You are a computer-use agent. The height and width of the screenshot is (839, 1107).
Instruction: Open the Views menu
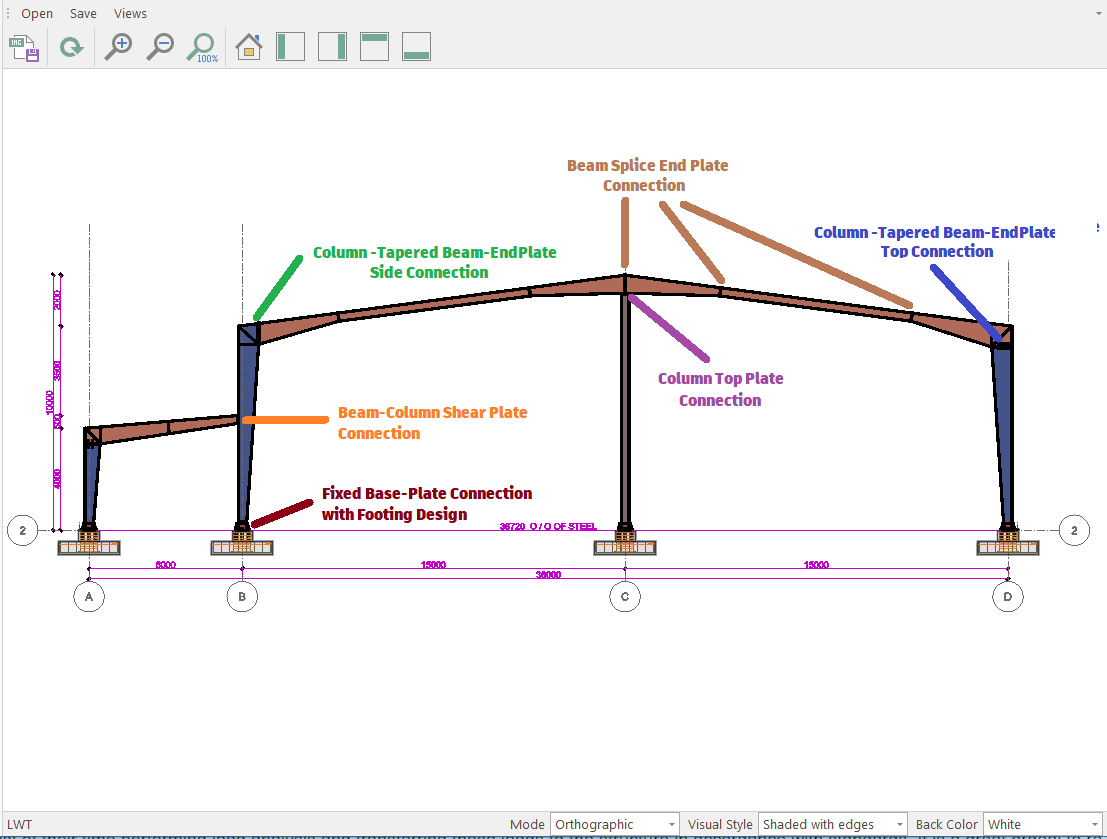[130, 14]
